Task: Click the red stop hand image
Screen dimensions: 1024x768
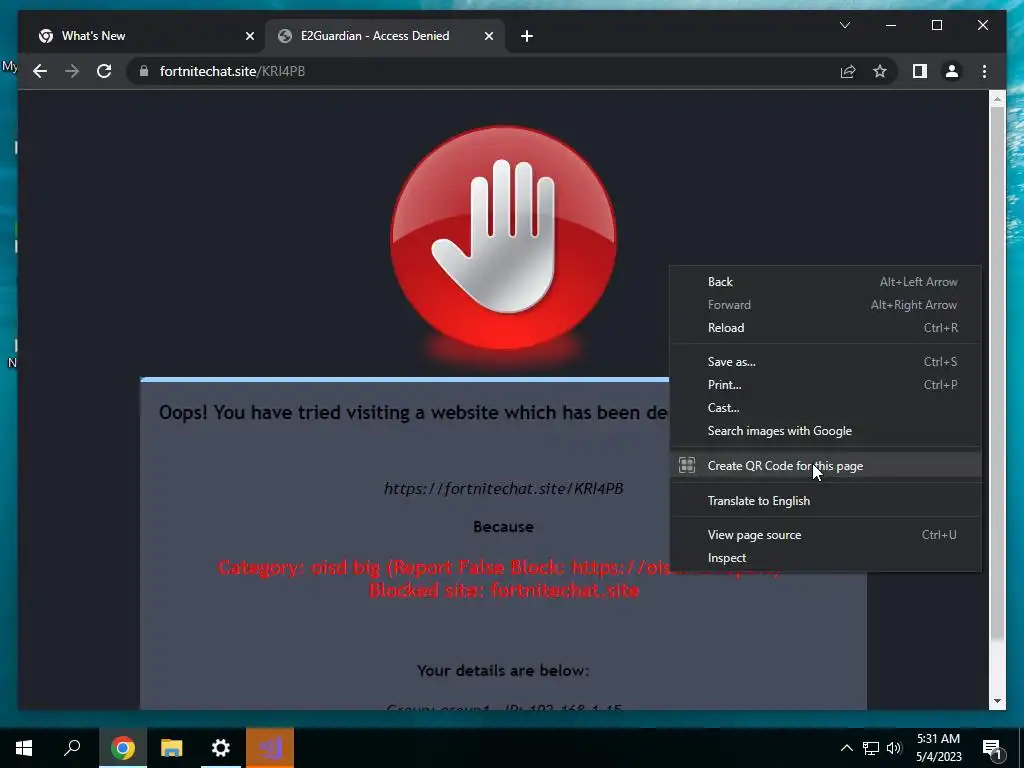Action: tap(503, 238)
